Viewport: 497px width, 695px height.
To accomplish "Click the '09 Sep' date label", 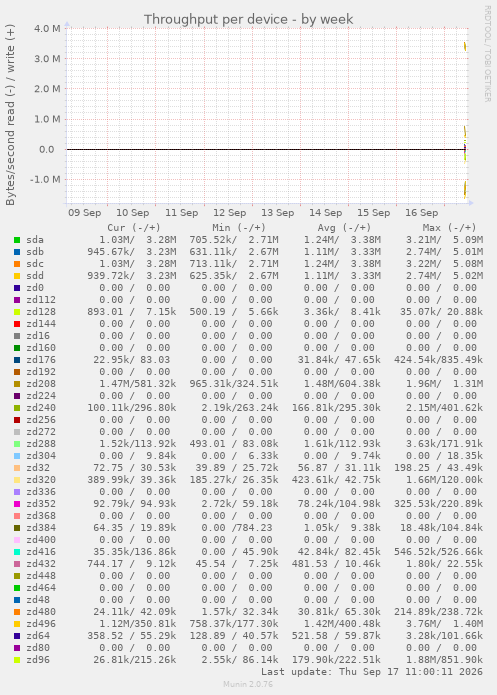I will pyautogui.click(x=85, y=213).
